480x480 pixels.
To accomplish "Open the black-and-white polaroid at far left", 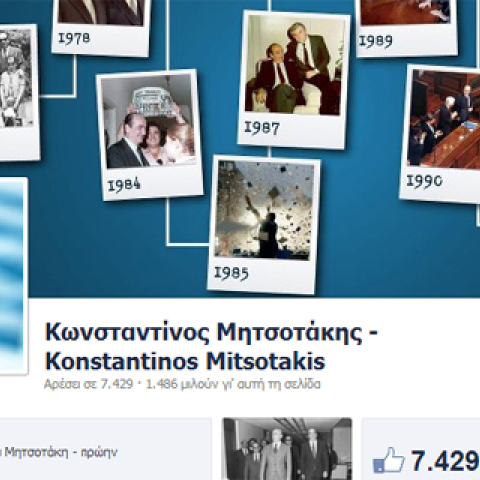I will pos(18,92).
